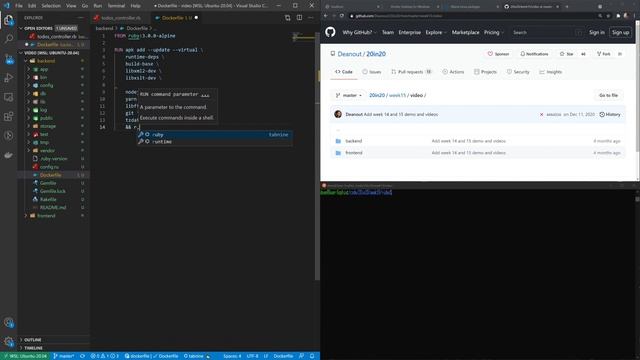Open the Insights tab on GitHub

[x=550, y=72]
